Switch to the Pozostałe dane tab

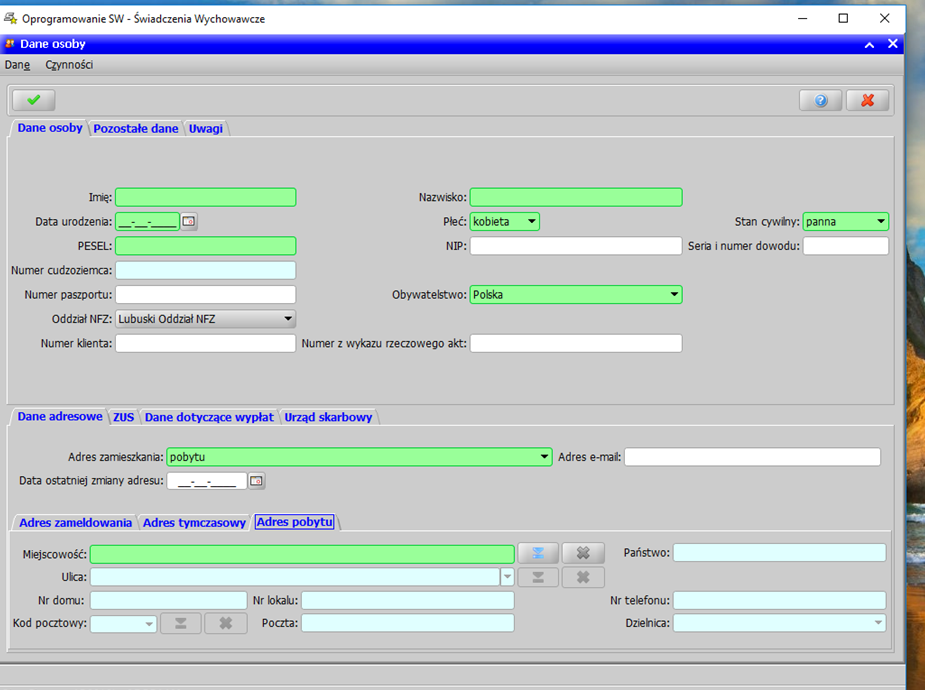[136, 129]
